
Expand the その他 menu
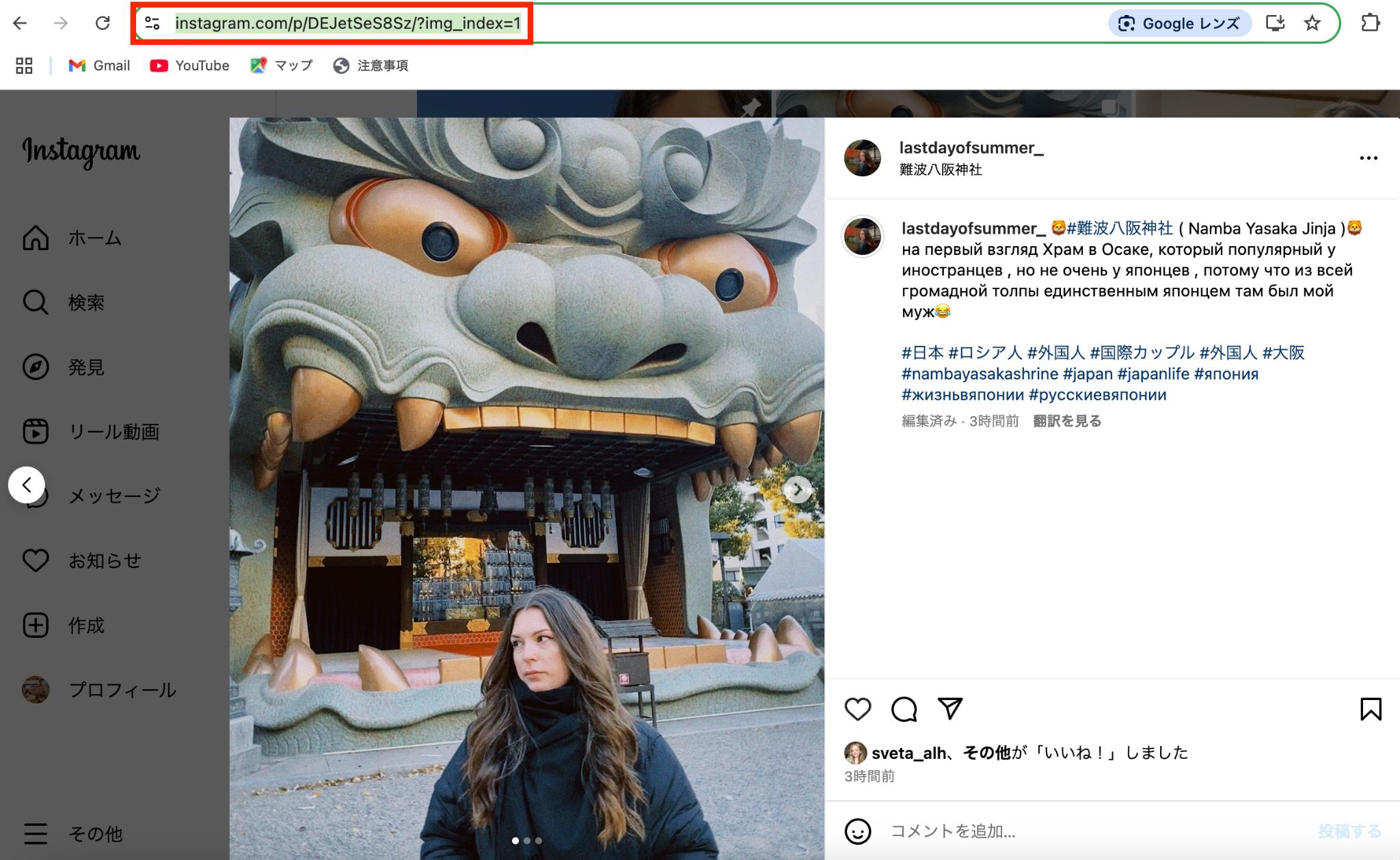click(72, 833)
